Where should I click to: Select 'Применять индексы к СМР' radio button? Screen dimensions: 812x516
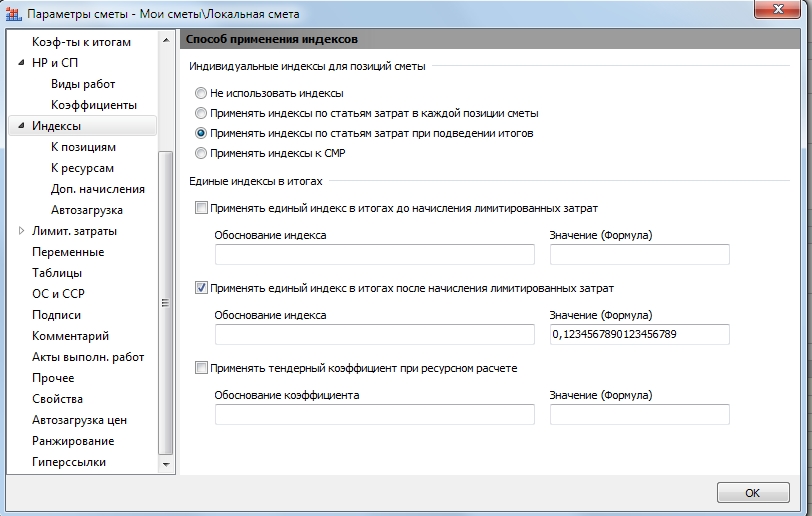[200, 153]
